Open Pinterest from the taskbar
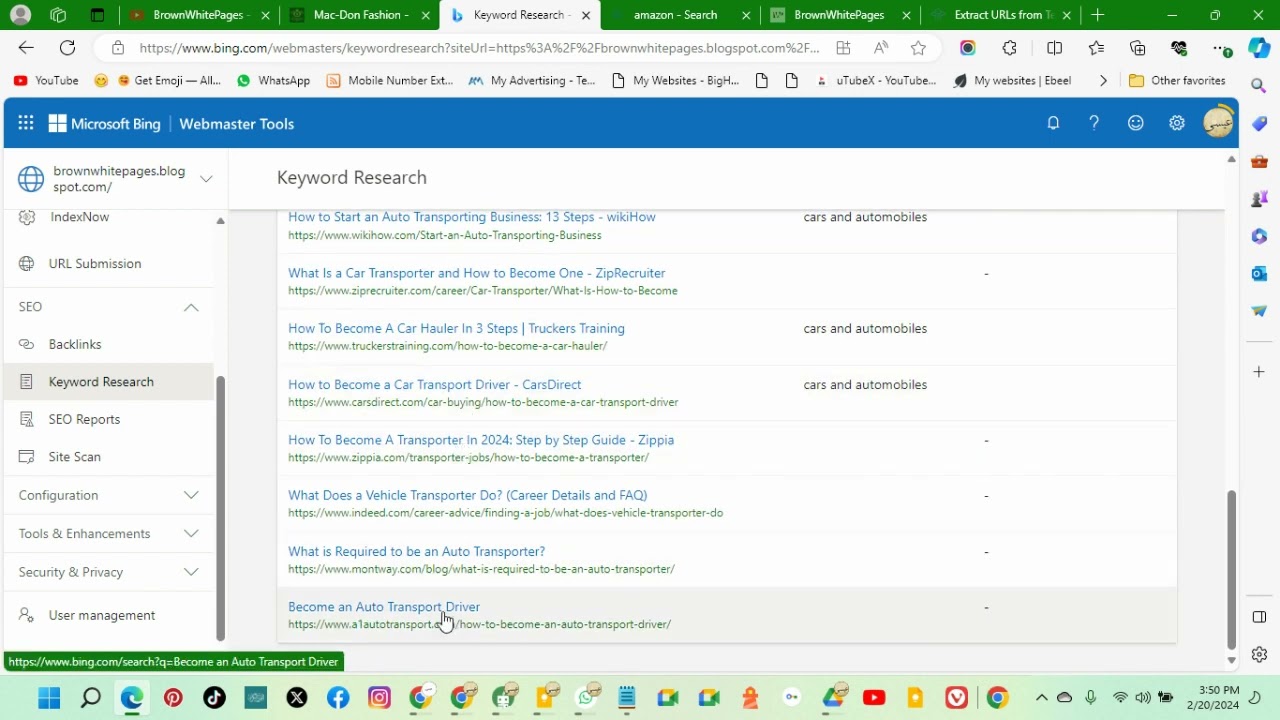 pos(173,698)
